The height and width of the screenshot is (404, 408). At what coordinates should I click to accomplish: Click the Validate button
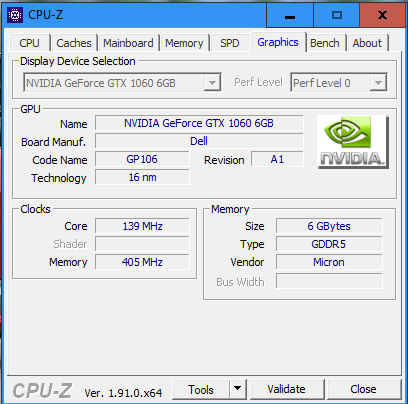pyautogui.click(x=286, y=389)
